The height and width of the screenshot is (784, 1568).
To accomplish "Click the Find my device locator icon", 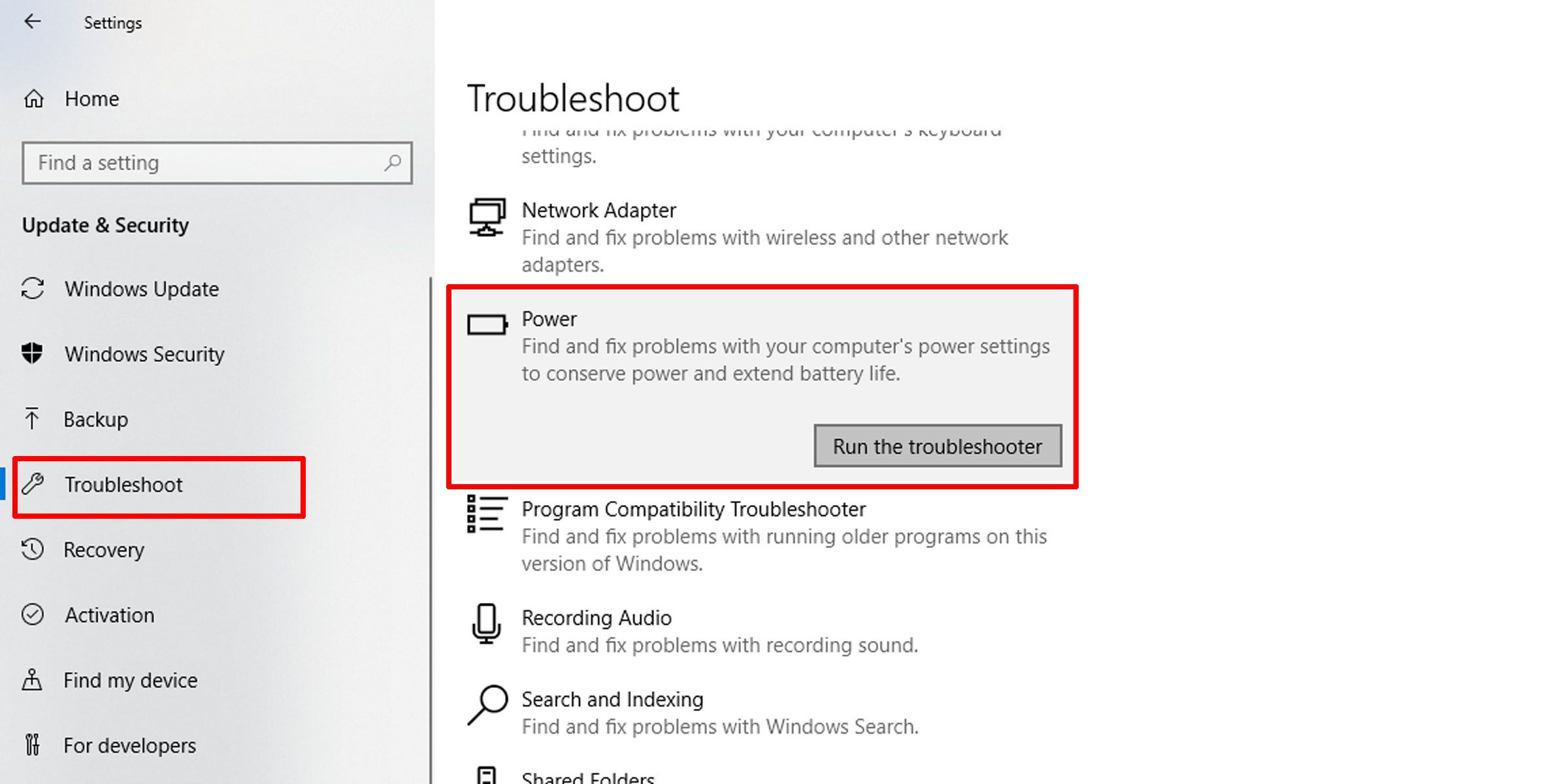I will pyautogui.click(x=33, y=679).
